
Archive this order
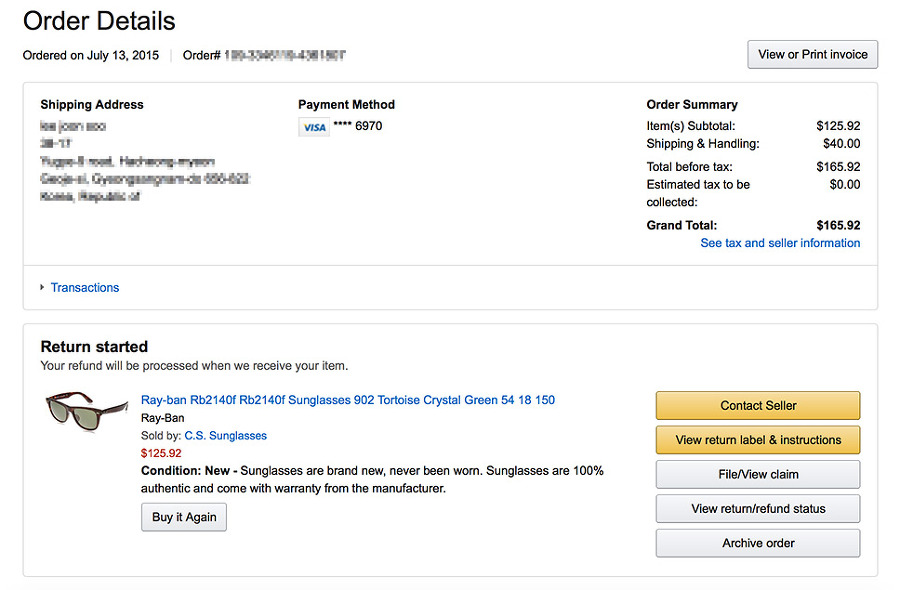[x=758, y=543]
